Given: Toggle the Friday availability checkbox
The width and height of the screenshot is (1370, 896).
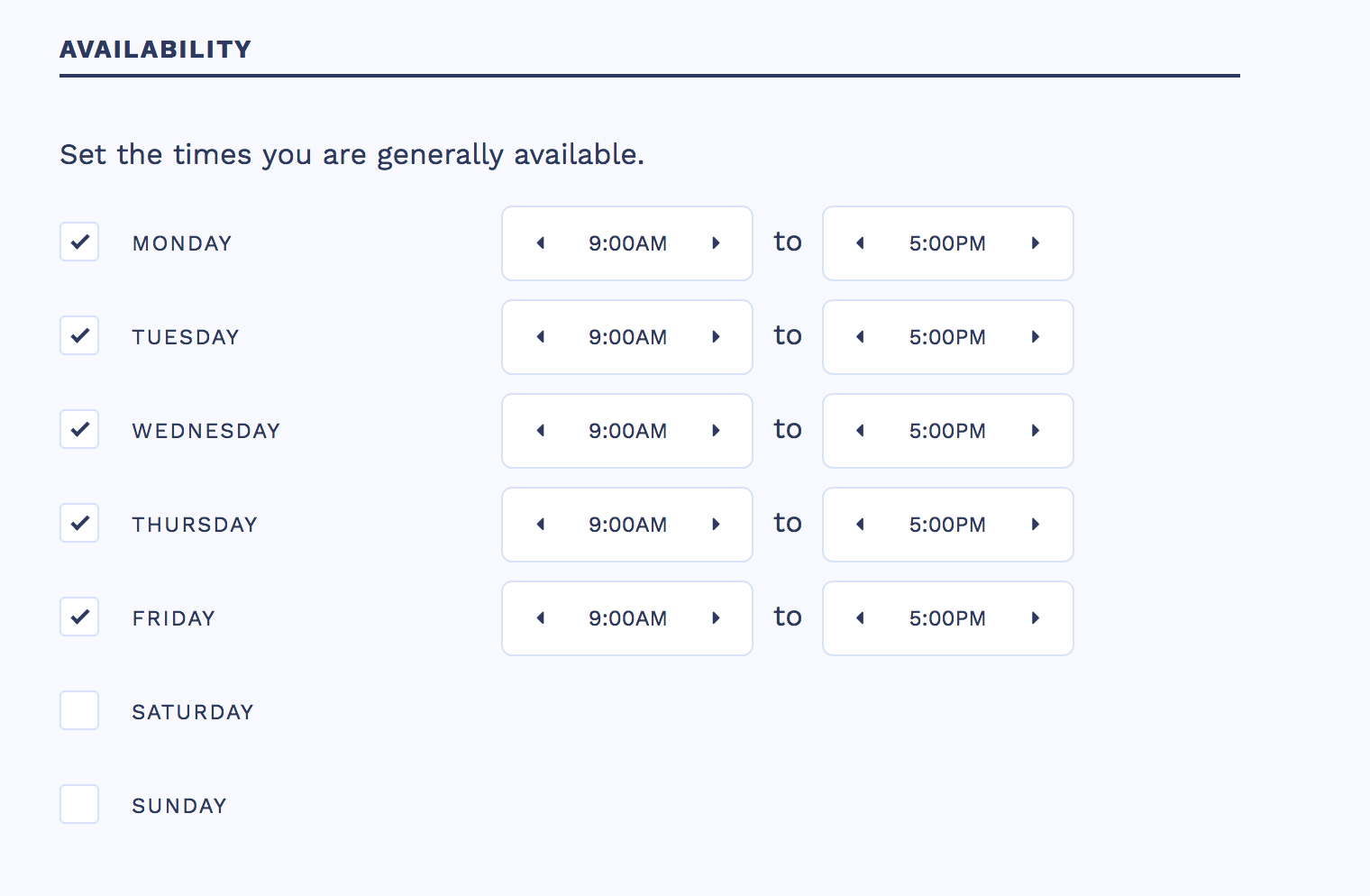Looking at the screenshot, I should [x=79, y=617].
